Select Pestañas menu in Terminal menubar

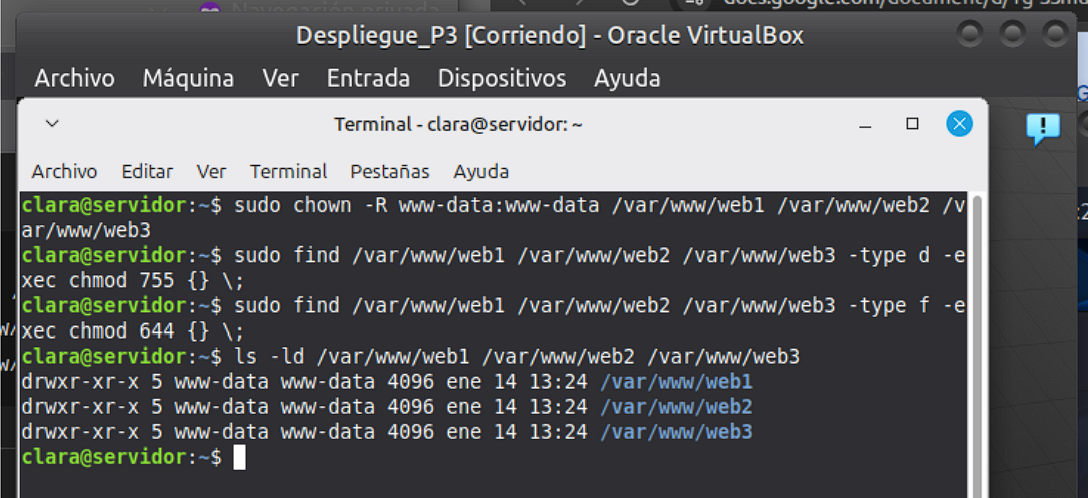click(389, 171)
